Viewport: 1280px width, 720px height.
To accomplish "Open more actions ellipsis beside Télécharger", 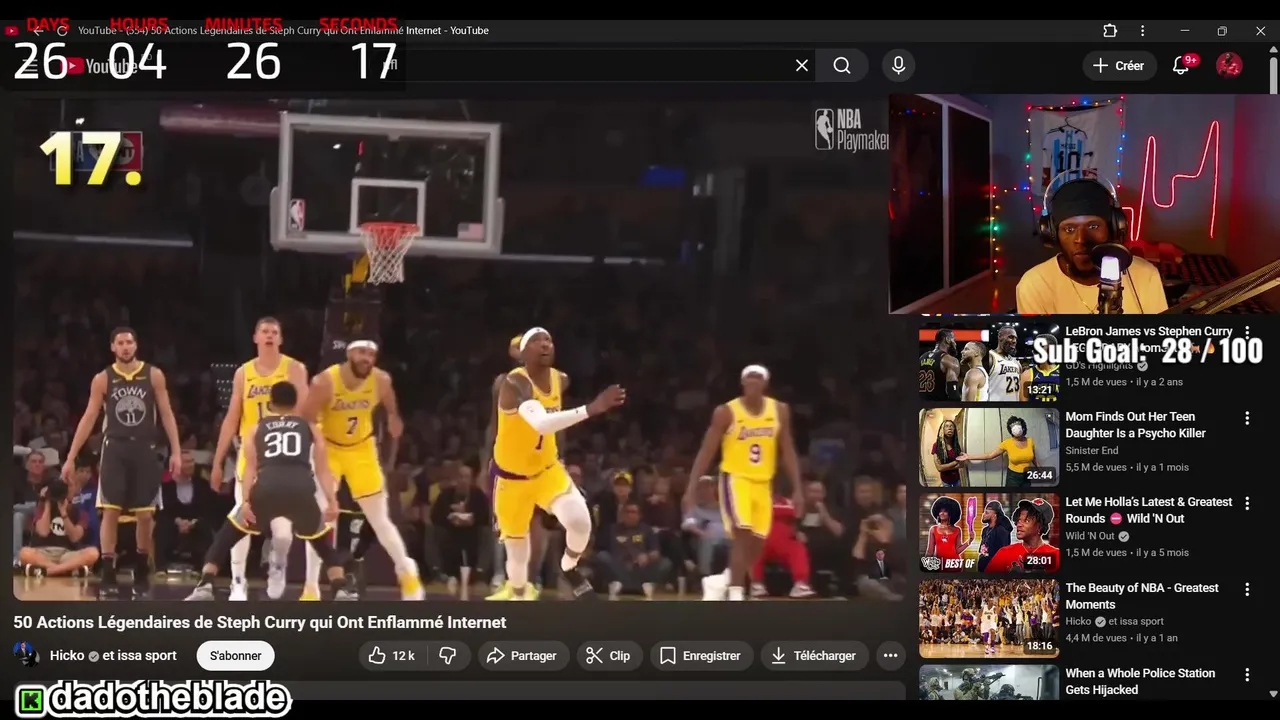I will 890,656.
